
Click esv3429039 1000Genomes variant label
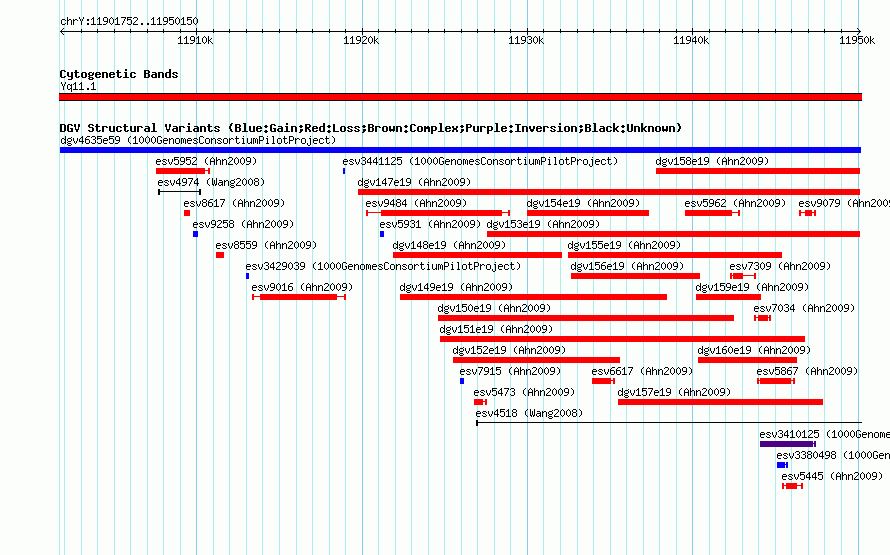pyautogui.click(x=383, y=266)
